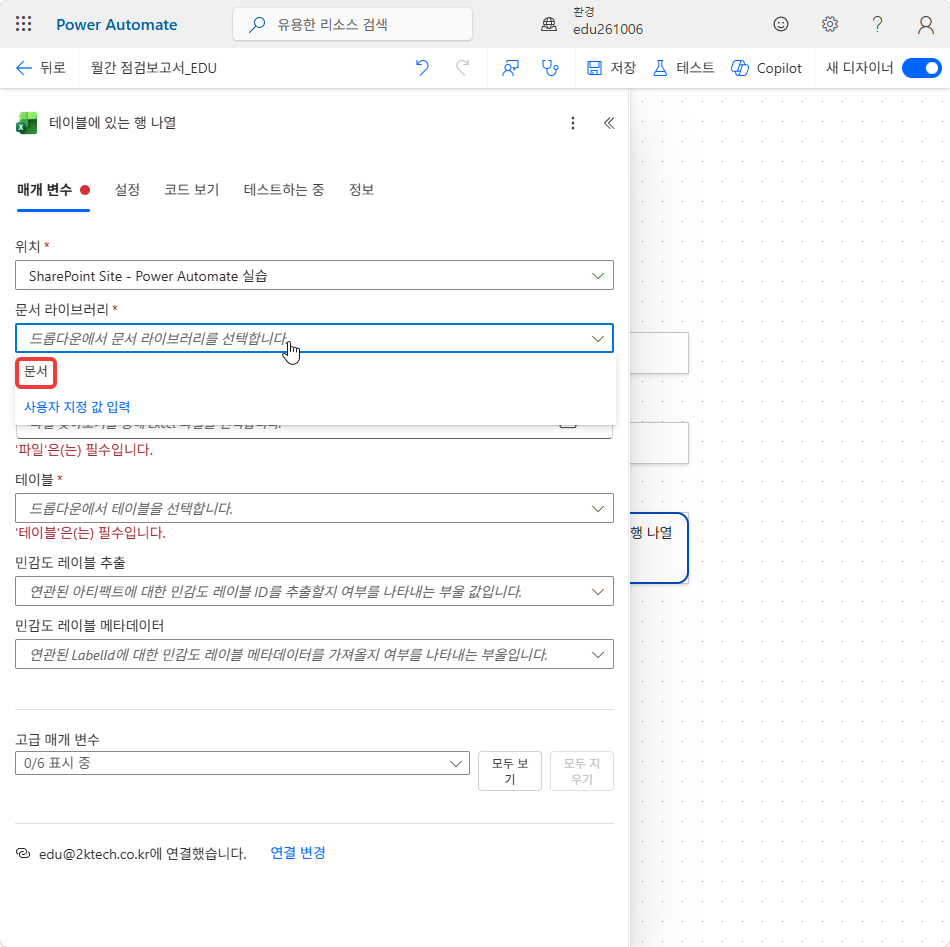Open the Copilot pane
Screen dimensions: 950x947
pyautogui.click(x=766, y=68)
